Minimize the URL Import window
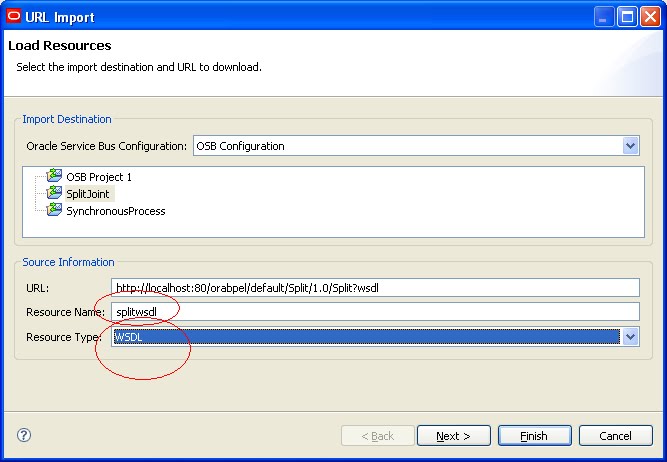Image resolution: width=667 pixels, height=462 pixels. [x=604, y=17]
